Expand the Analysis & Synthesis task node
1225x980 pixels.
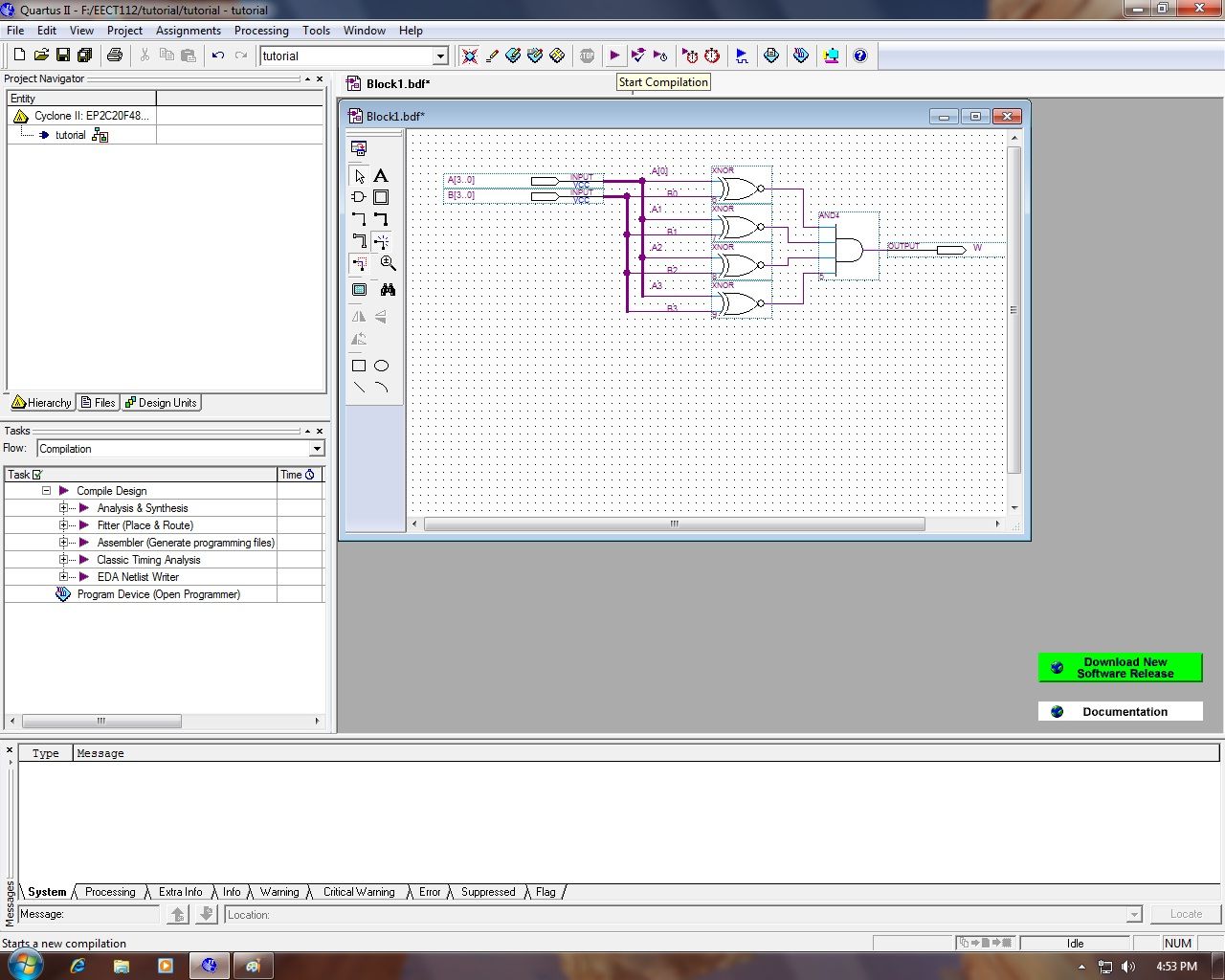point(66,508)
